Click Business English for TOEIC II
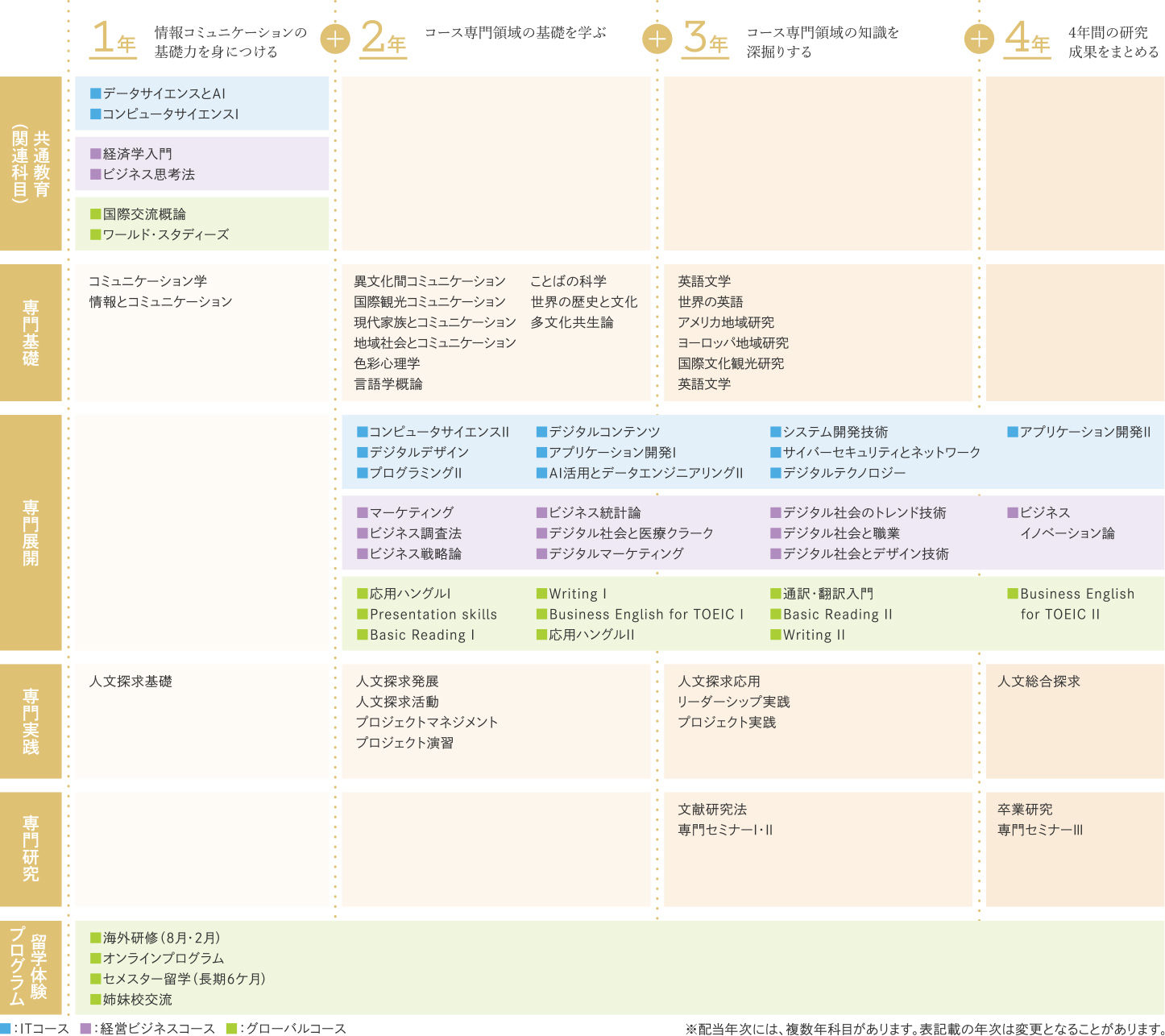This screenshot has height=1036, width=1165. [1077, 604]
